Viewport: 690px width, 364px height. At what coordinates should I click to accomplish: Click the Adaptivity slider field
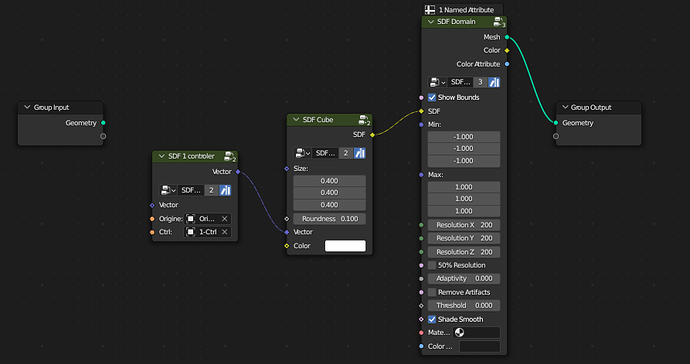pyautogui.click(x=464, y=278)
